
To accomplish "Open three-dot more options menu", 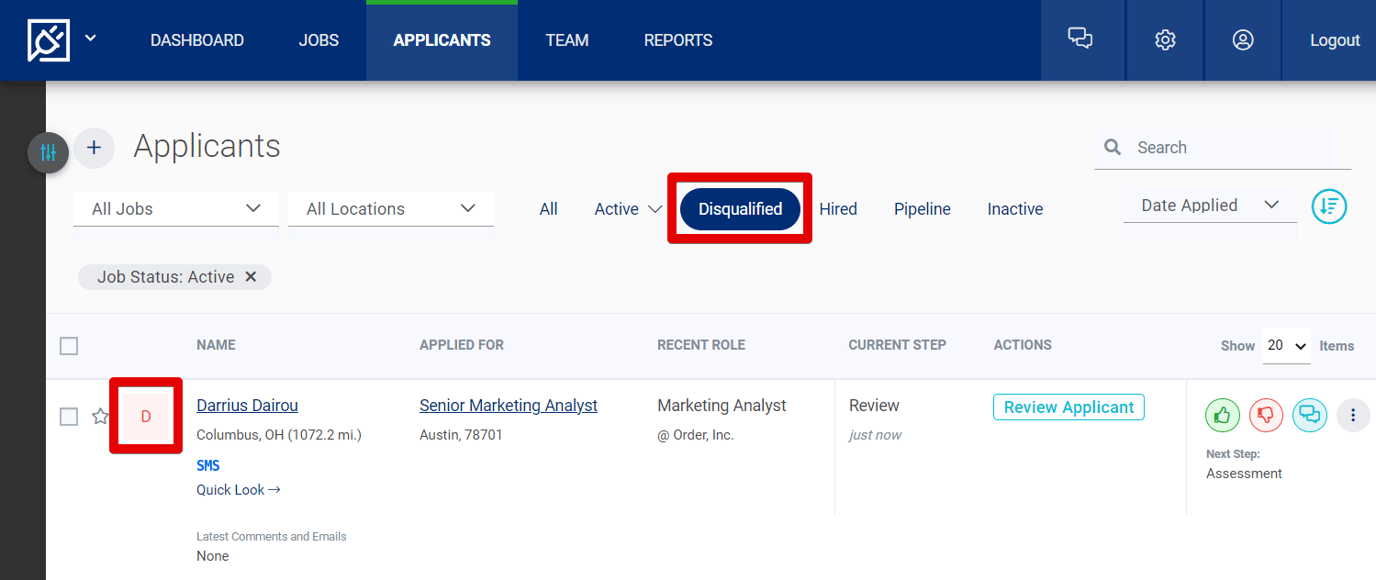I will pyautogui.click(x=1353, y=415).
